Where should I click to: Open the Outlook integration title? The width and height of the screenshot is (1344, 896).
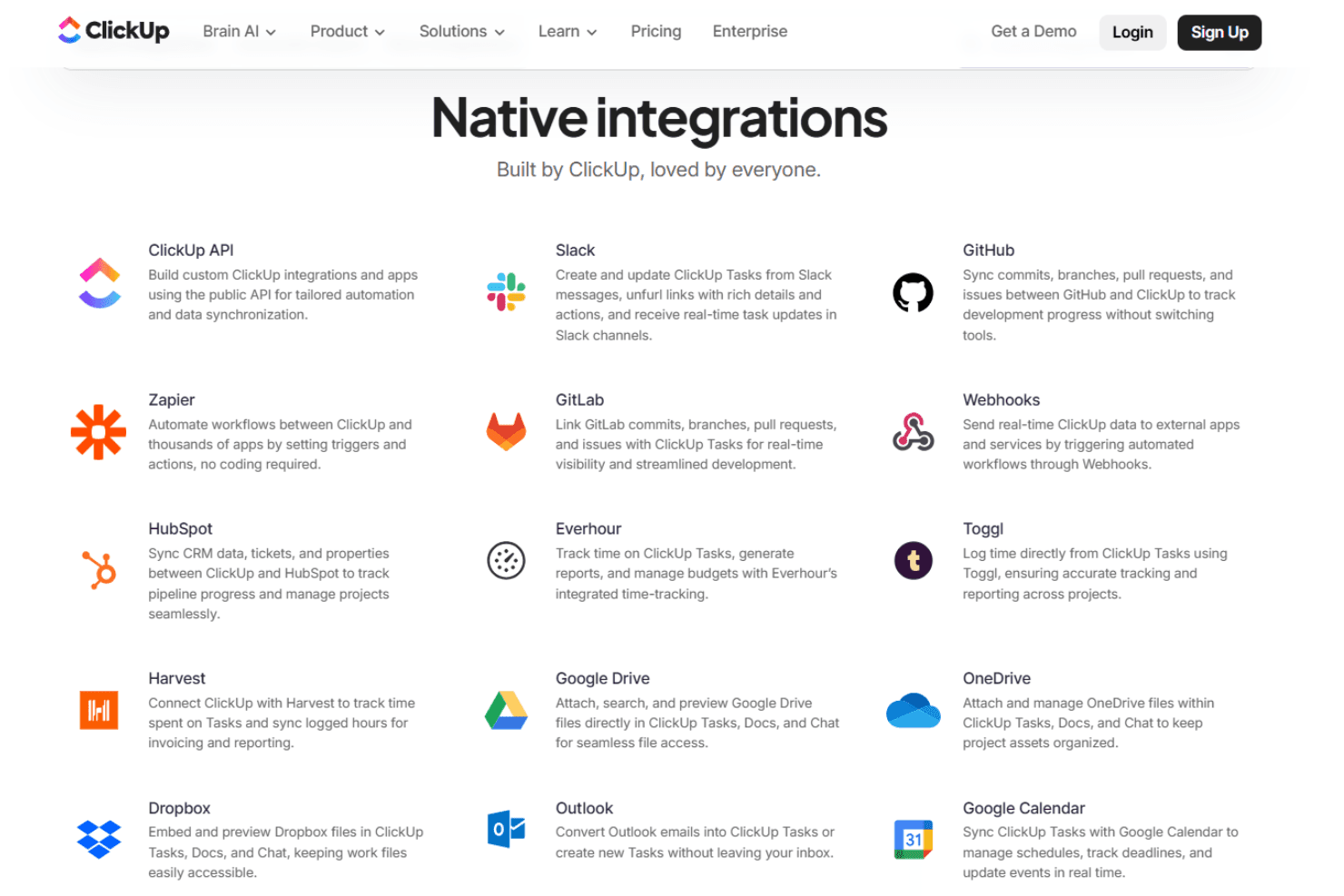[x=584, y=809]
